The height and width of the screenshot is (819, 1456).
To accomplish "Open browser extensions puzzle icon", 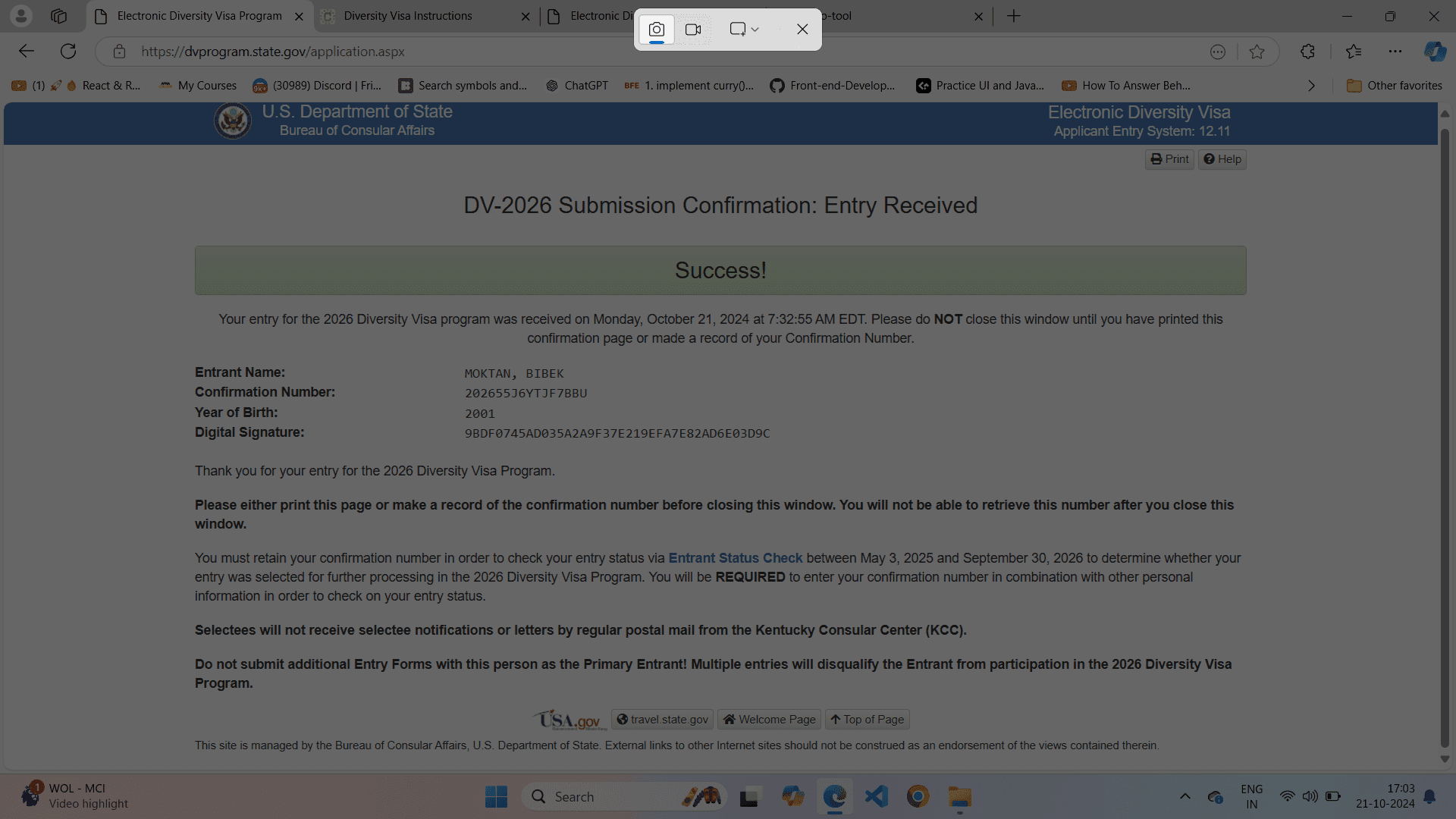I will tap(1307, 52).
